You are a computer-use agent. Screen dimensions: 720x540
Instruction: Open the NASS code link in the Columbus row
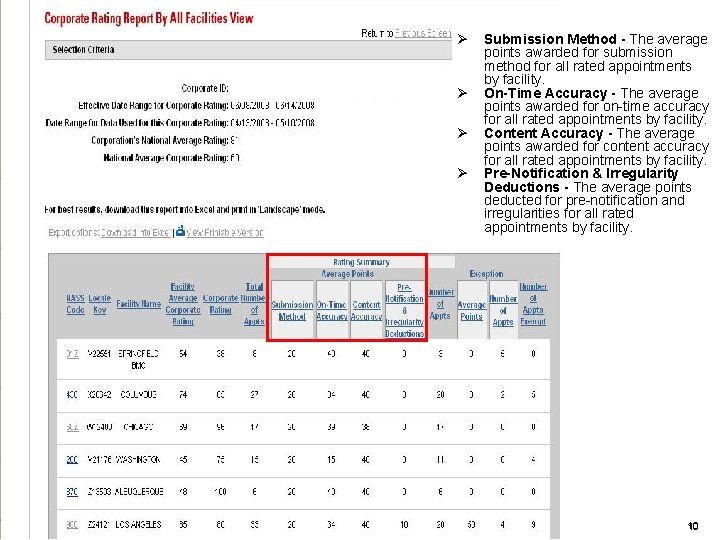pyautogui.click(x=73, y=394)
